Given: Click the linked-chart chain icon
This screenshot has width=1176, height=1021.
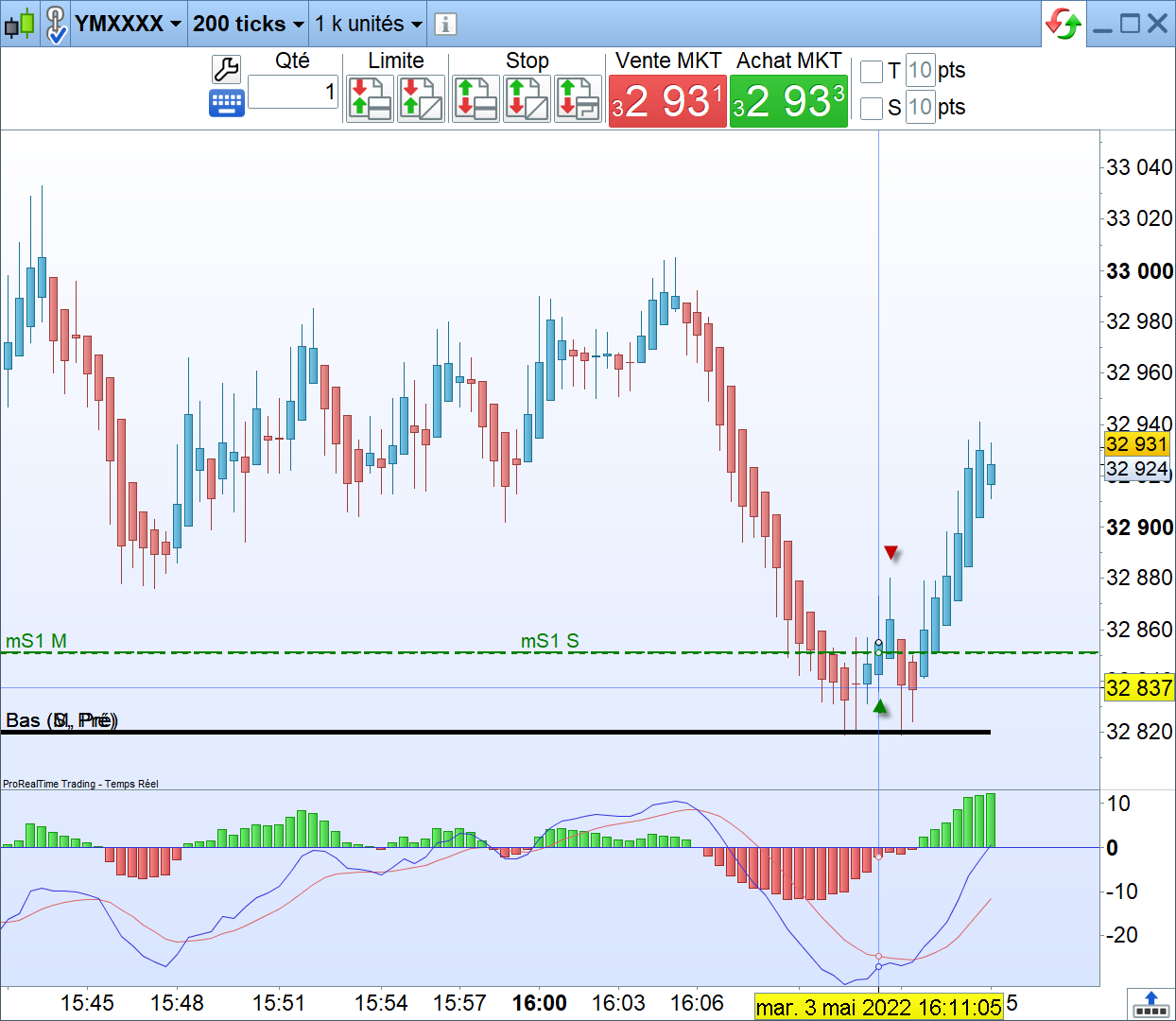Looking at the screenshot, I should [56, 25].
